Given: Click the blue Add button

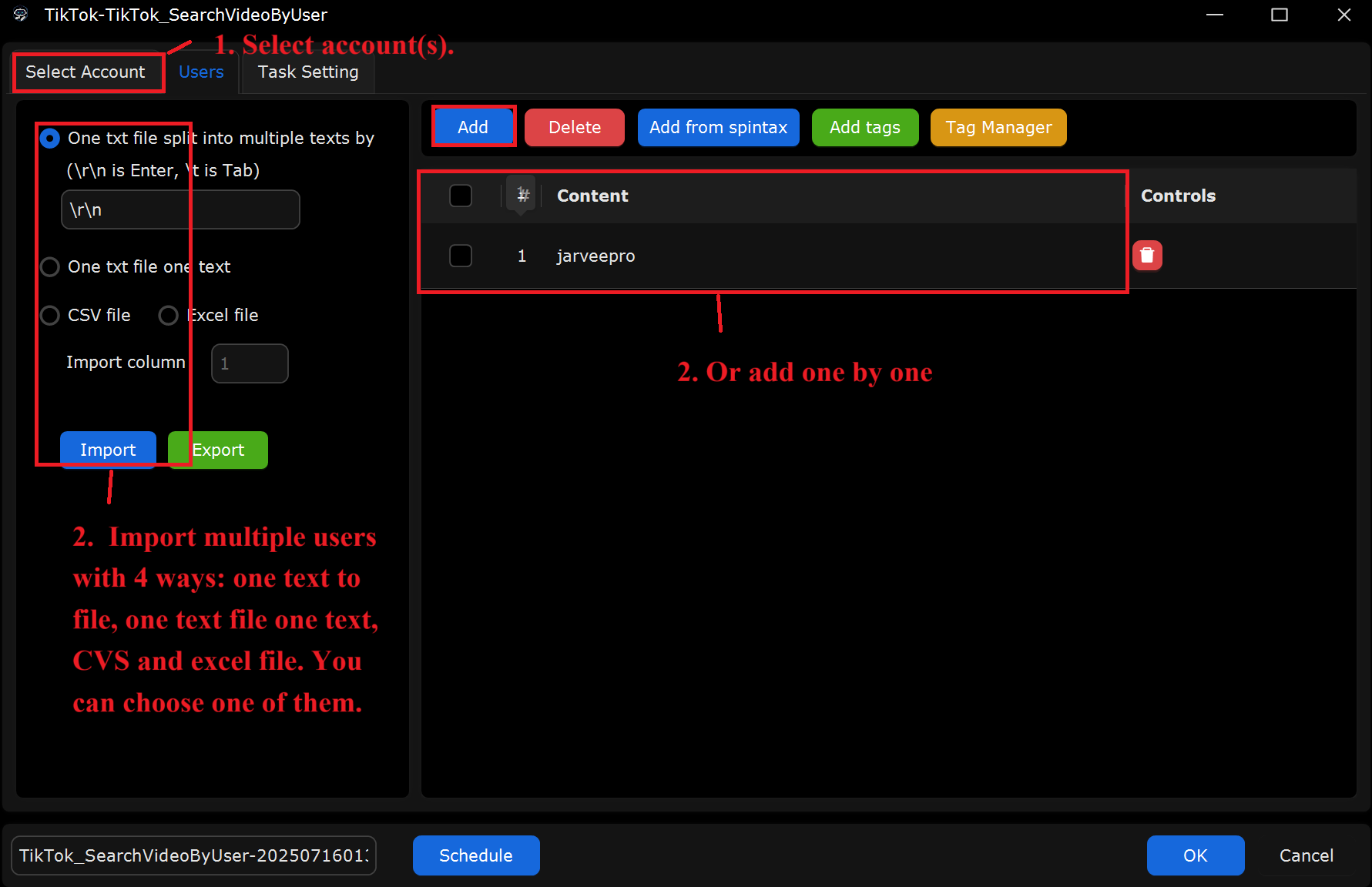Looking at the screenshot, I should (x=473, y=127).
